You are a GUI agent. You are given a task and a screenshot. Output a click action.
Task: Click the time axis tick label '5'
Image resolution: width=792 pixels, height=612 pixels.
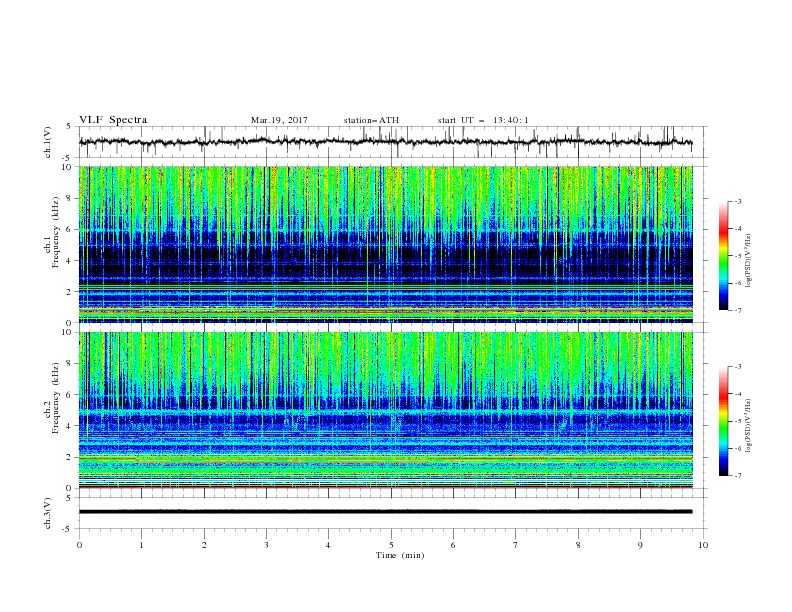pyautogui.click(x=390, y=545)
